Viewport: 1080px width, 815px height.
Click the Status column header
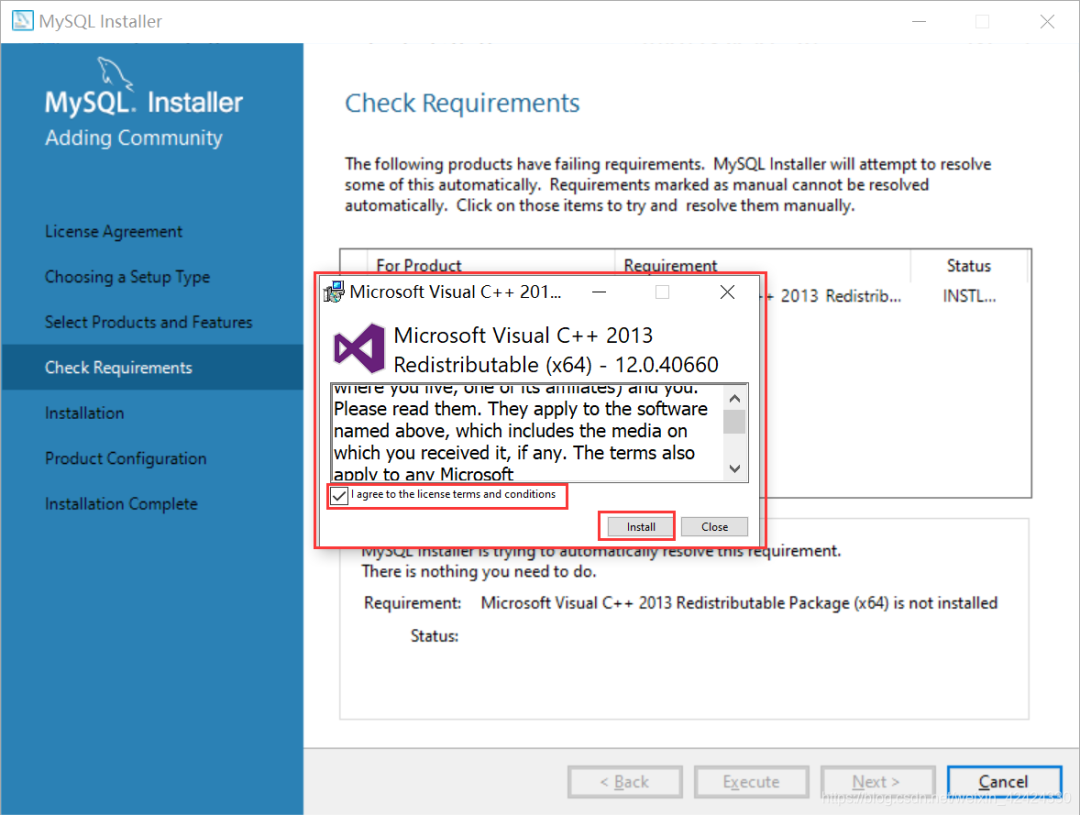pos(969,265)
